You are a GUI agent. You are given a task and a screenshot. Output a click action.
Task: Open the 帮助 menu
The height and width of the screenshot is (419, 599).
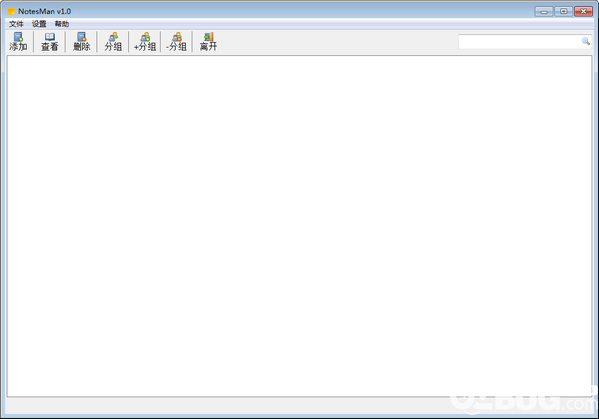point(62,24)
